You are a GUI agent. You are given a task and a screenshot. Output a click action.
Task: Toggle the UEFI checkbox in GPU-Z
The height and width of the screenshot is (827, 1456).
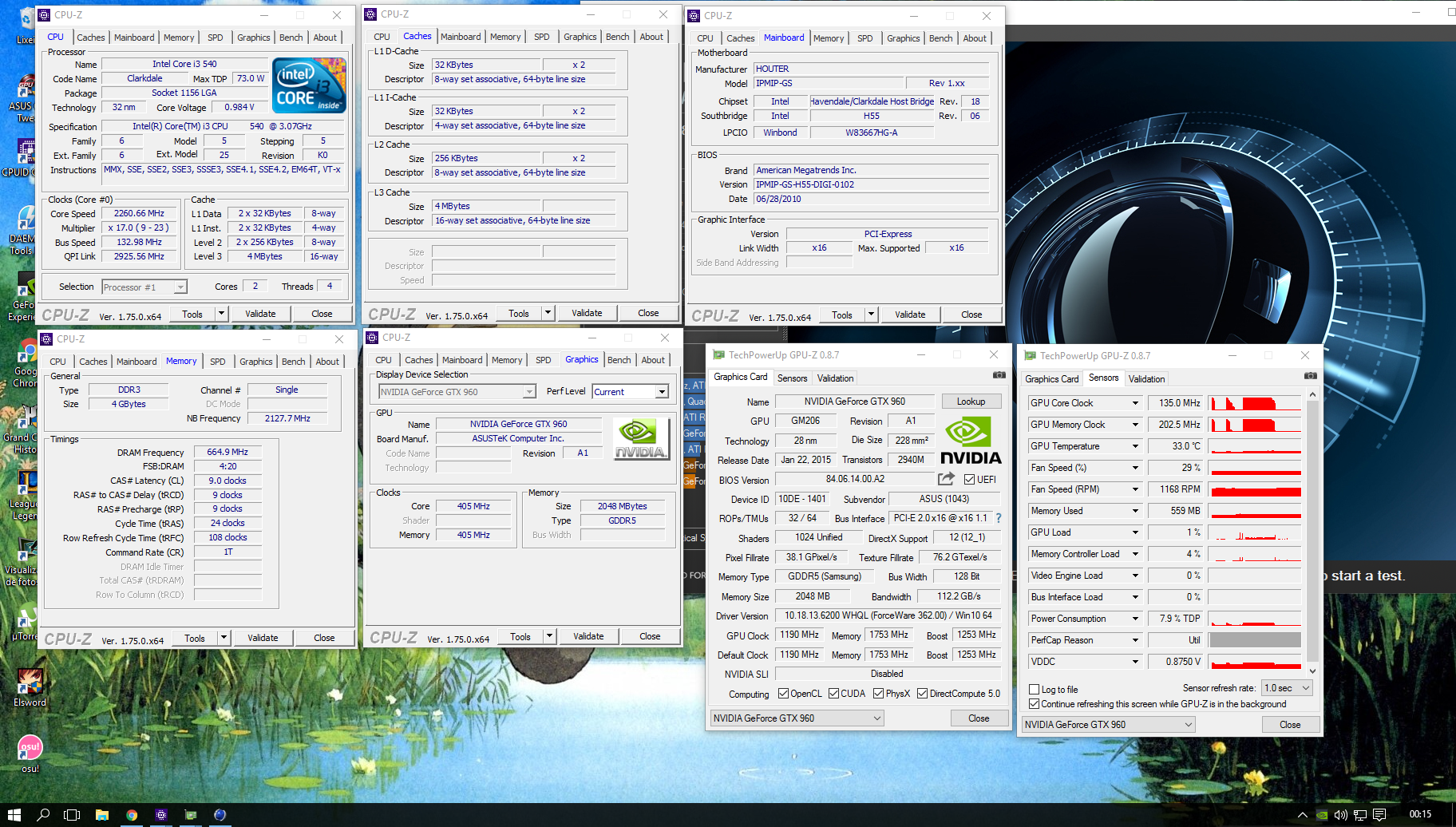969,479
